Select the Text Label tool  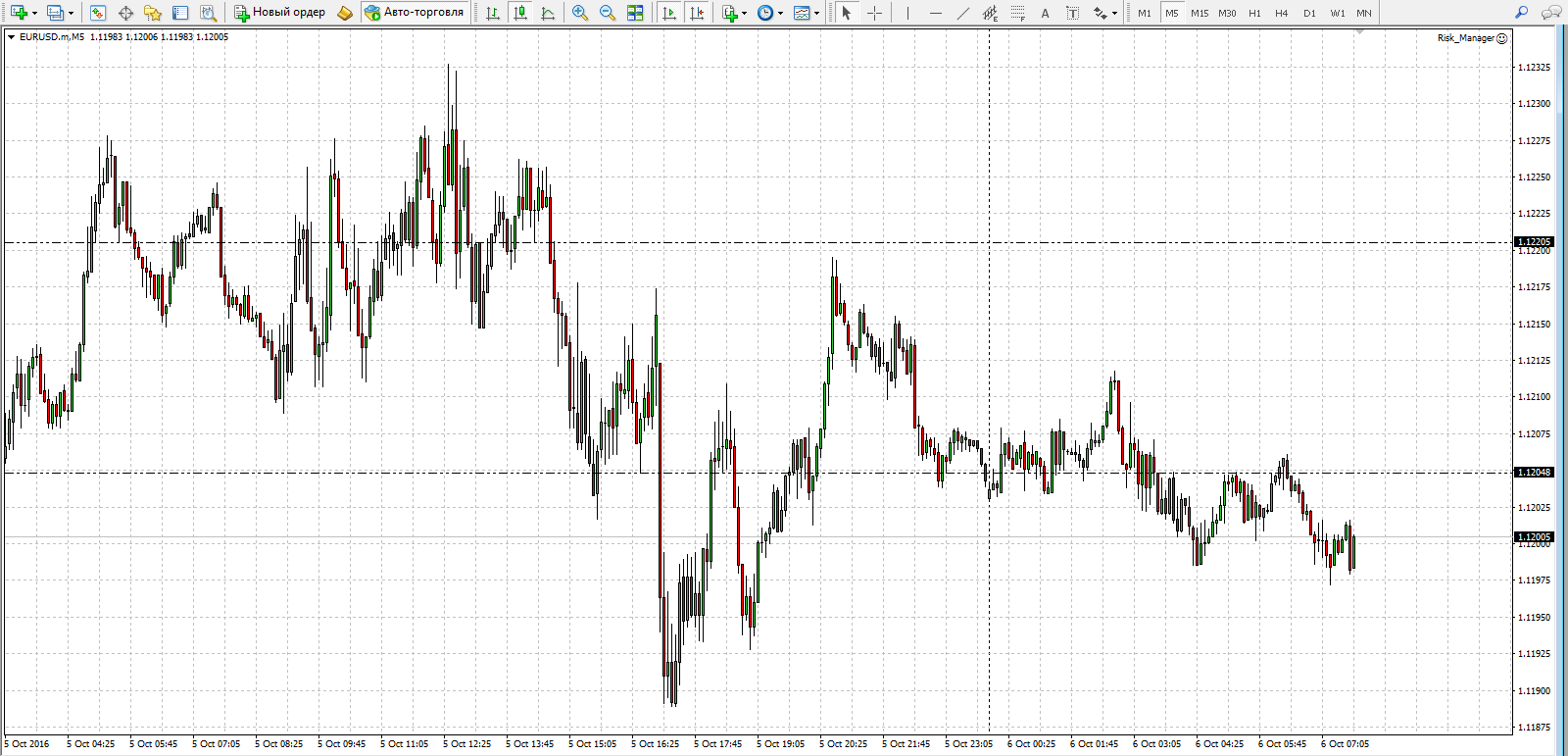[1073, 13]
